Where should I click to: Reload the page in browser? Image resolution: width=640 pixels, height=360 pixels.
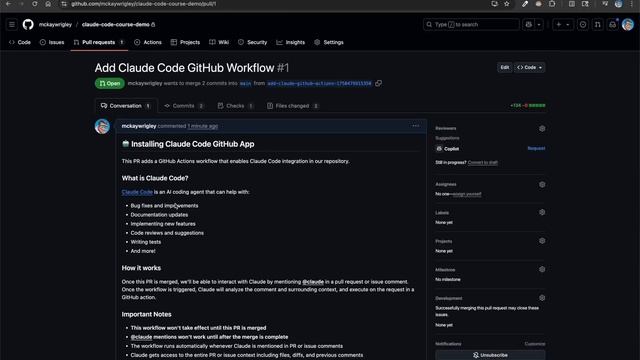tap(35, 4)
